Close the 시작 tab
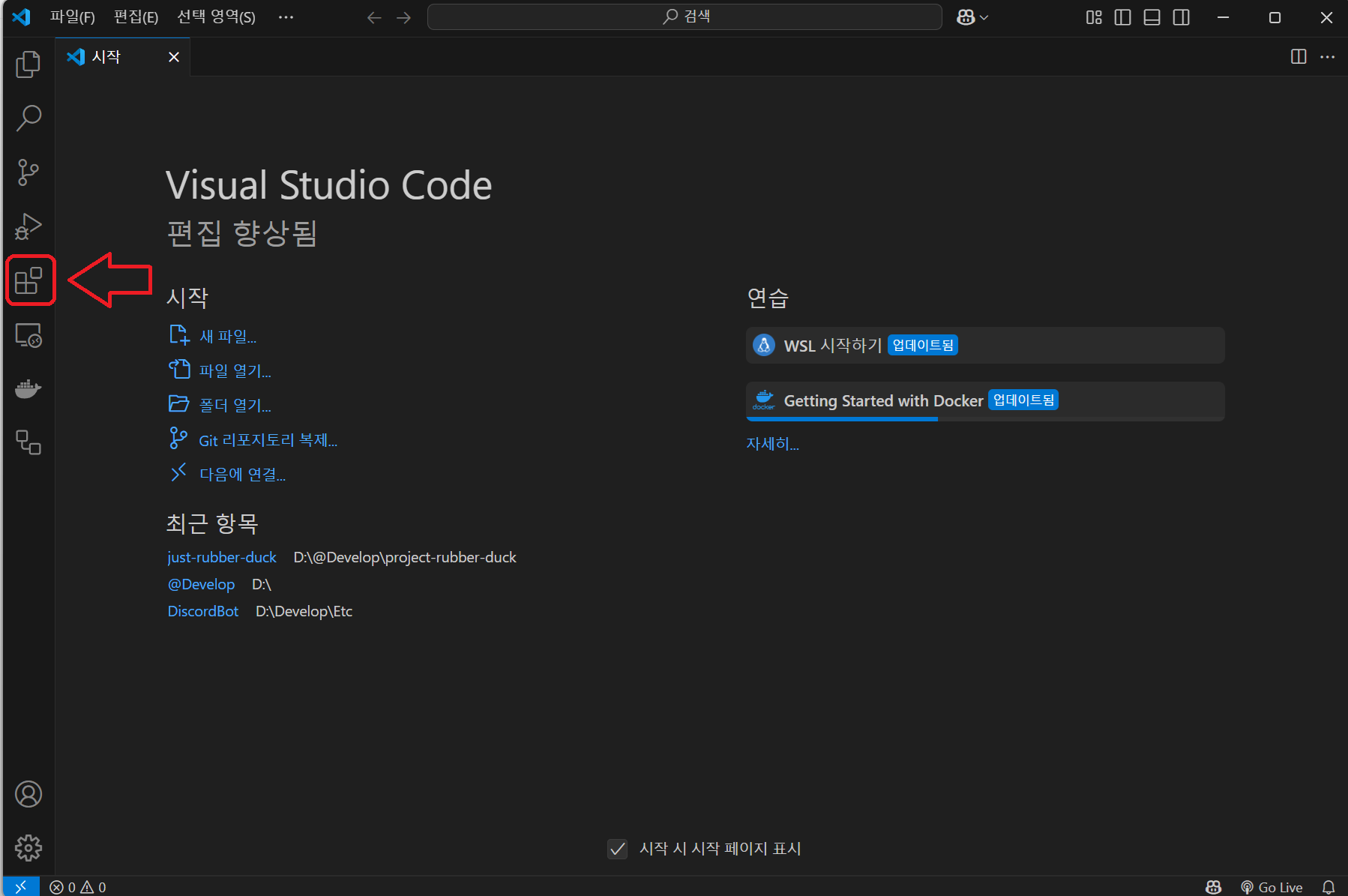Screen dimensions: 1348x896 tap(174, 57)
